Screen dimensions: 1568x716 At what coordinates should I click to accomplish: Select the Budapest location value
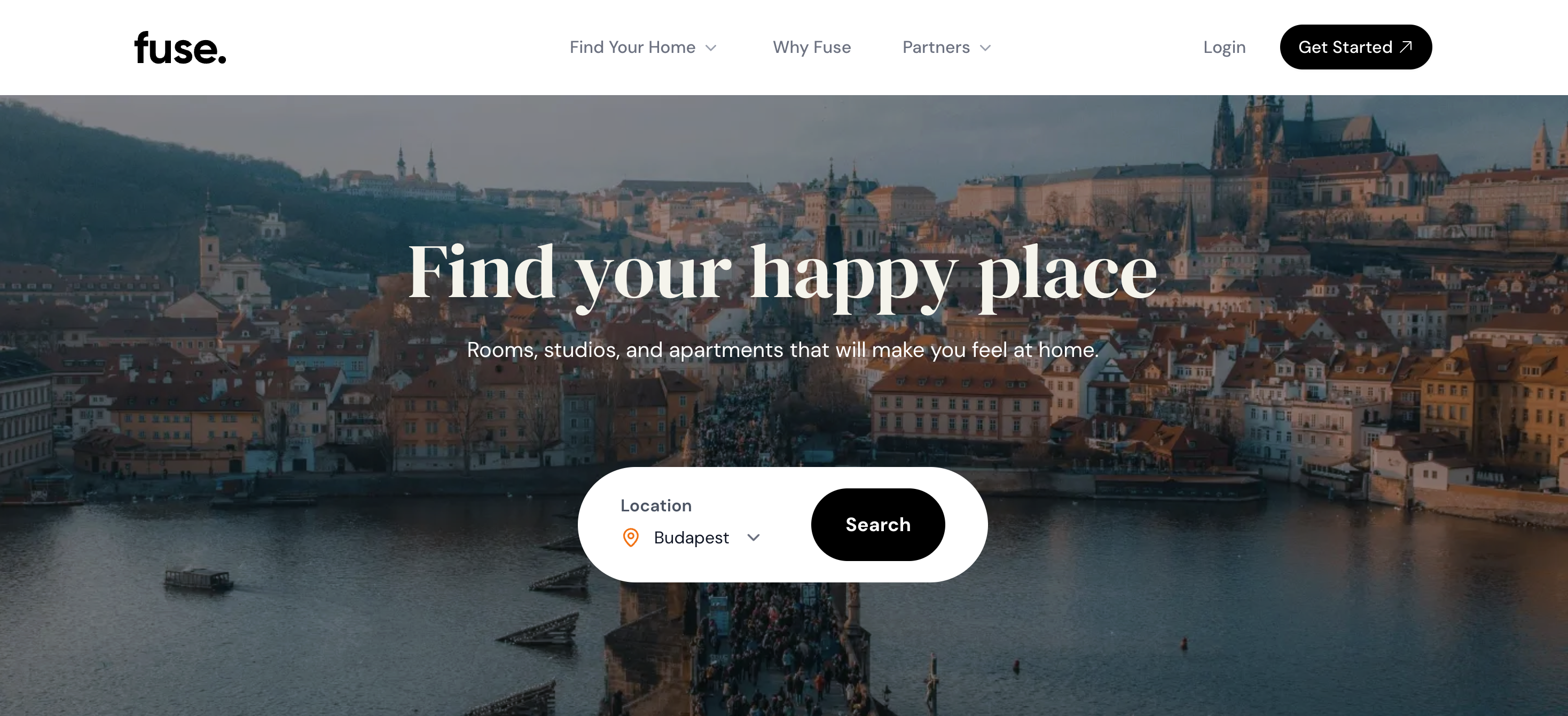[x=691, y=538]
